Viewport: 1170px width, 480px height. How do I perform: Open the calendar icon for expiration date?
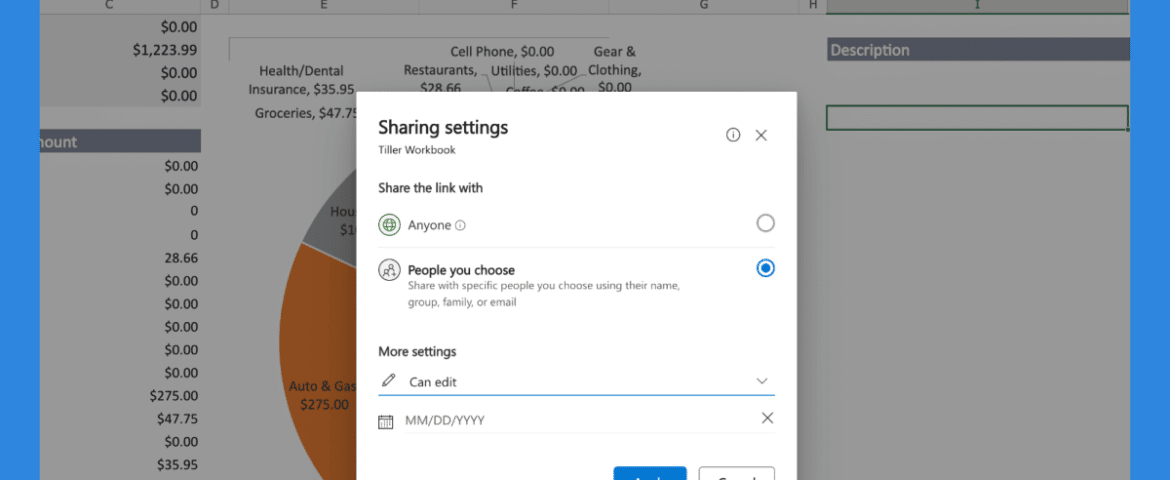[x=386, y=421]
